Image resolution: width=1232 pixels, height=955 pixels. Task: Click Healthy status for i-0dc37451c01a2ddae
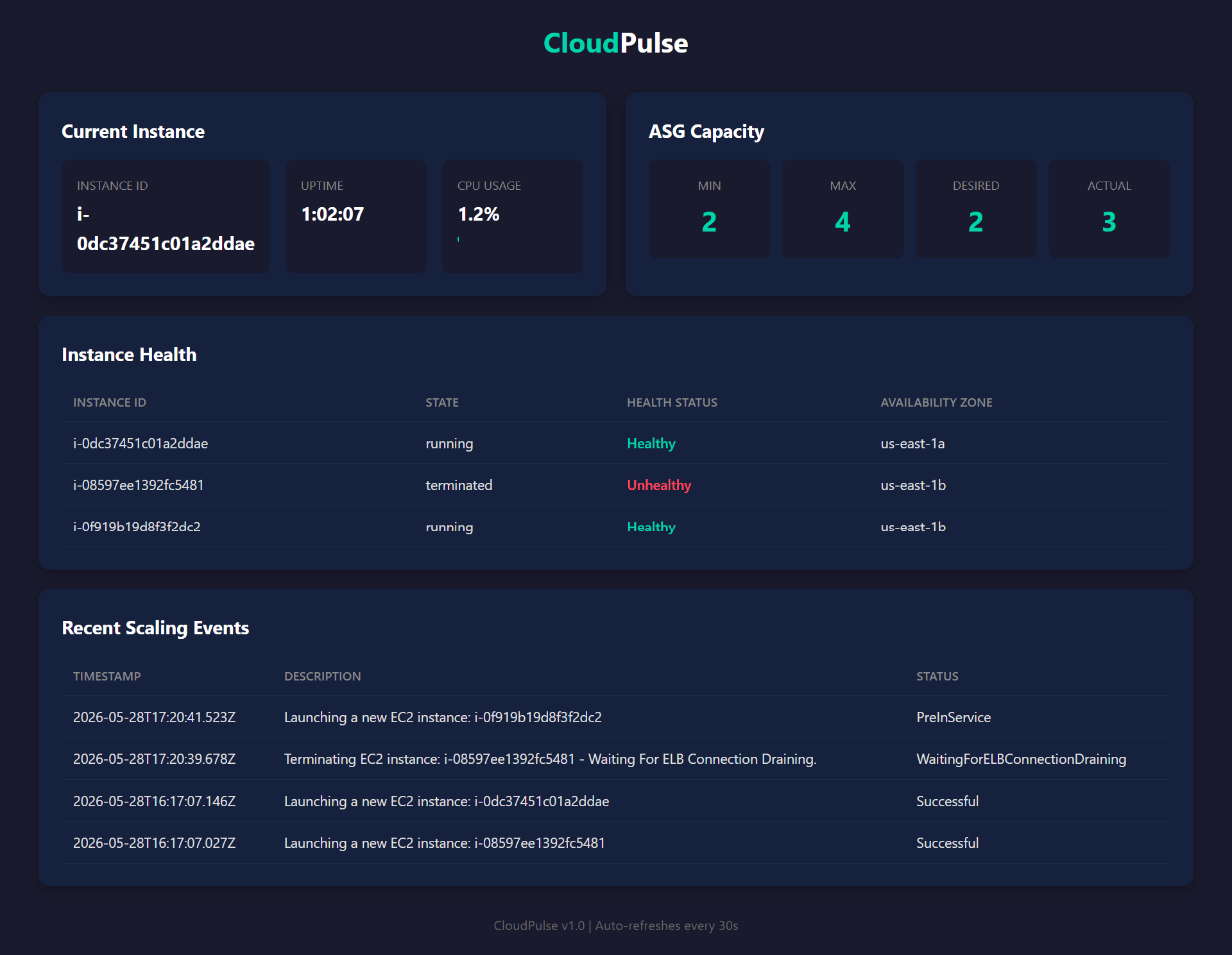[x=651, y=444]
